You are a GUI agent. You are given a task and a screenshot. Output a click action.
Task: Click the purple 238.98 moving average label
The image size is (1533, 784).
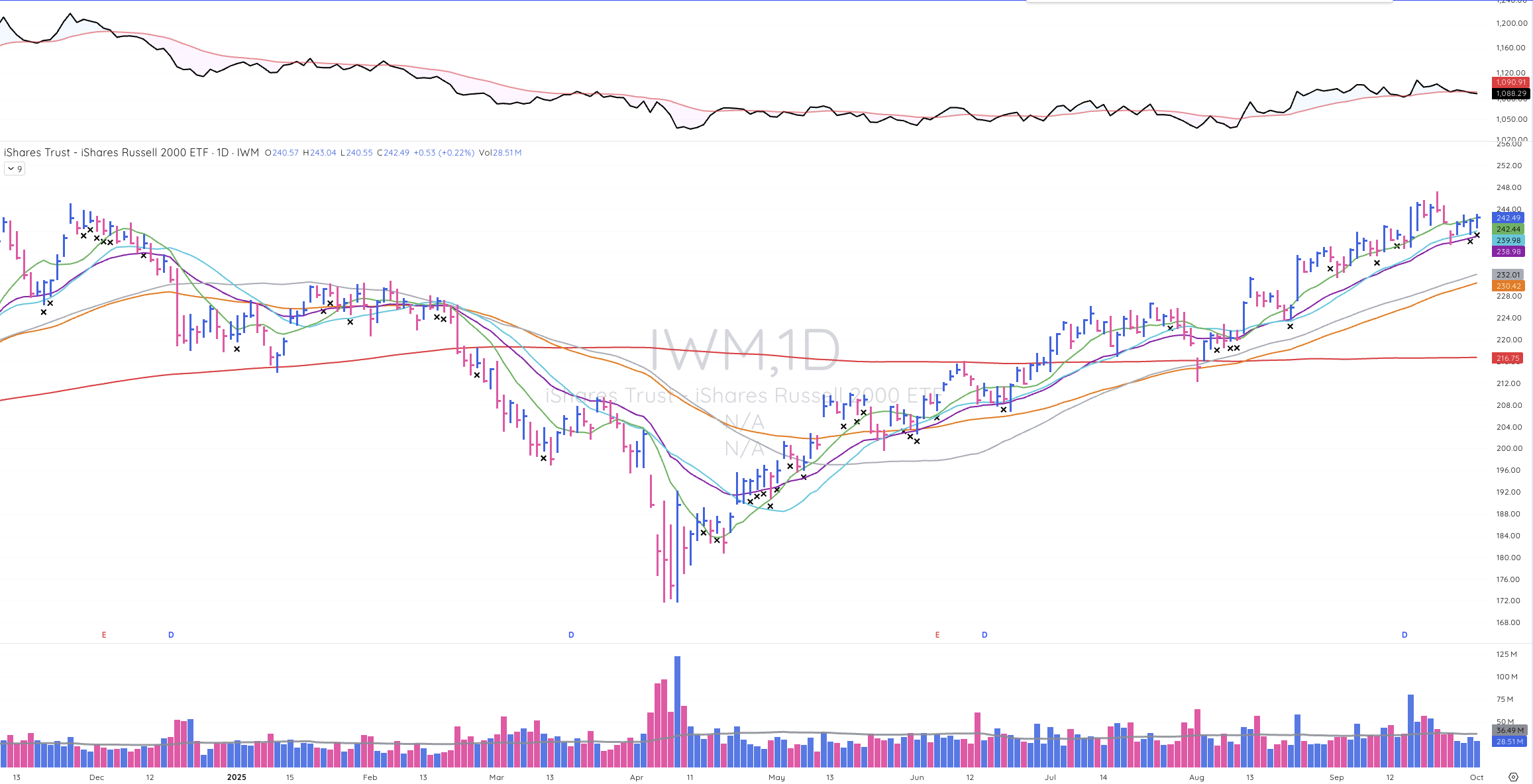[x=1508, y=252]
